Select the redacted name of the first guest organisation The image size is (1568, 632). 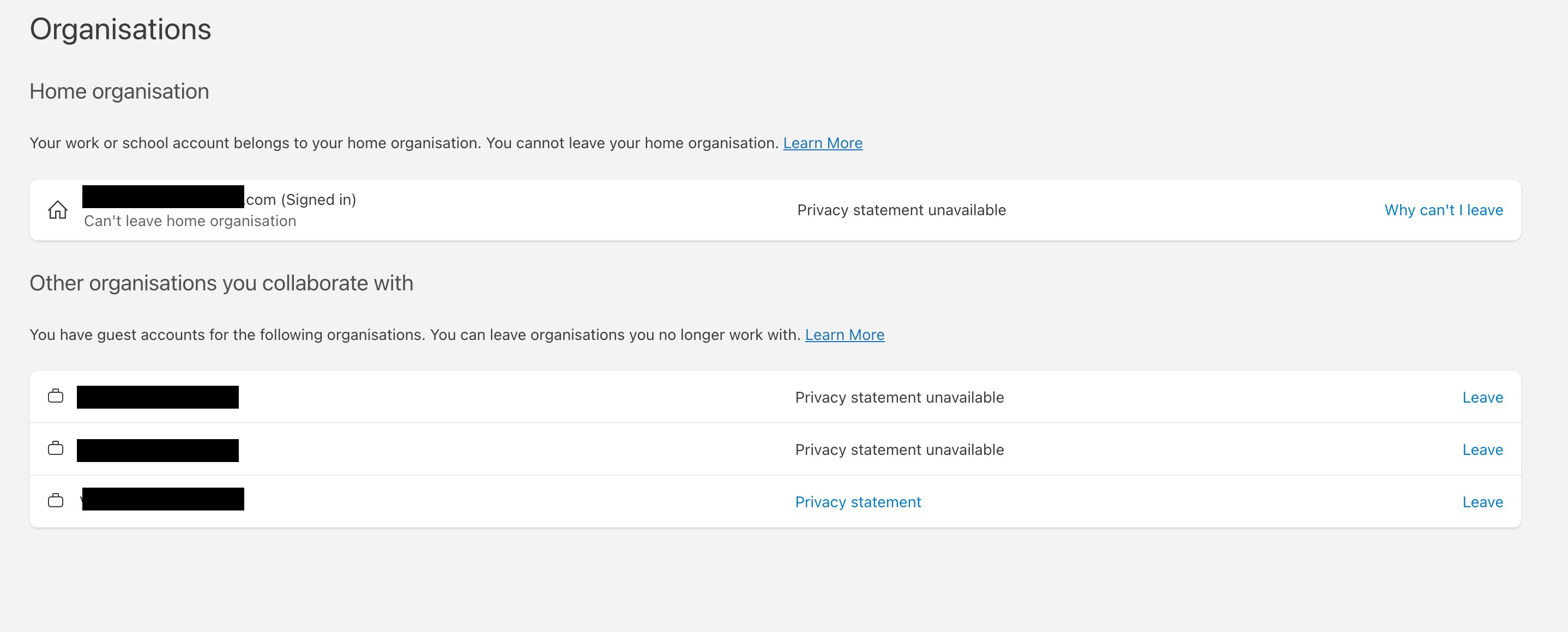pyautogui.click(x=158, y=397)
